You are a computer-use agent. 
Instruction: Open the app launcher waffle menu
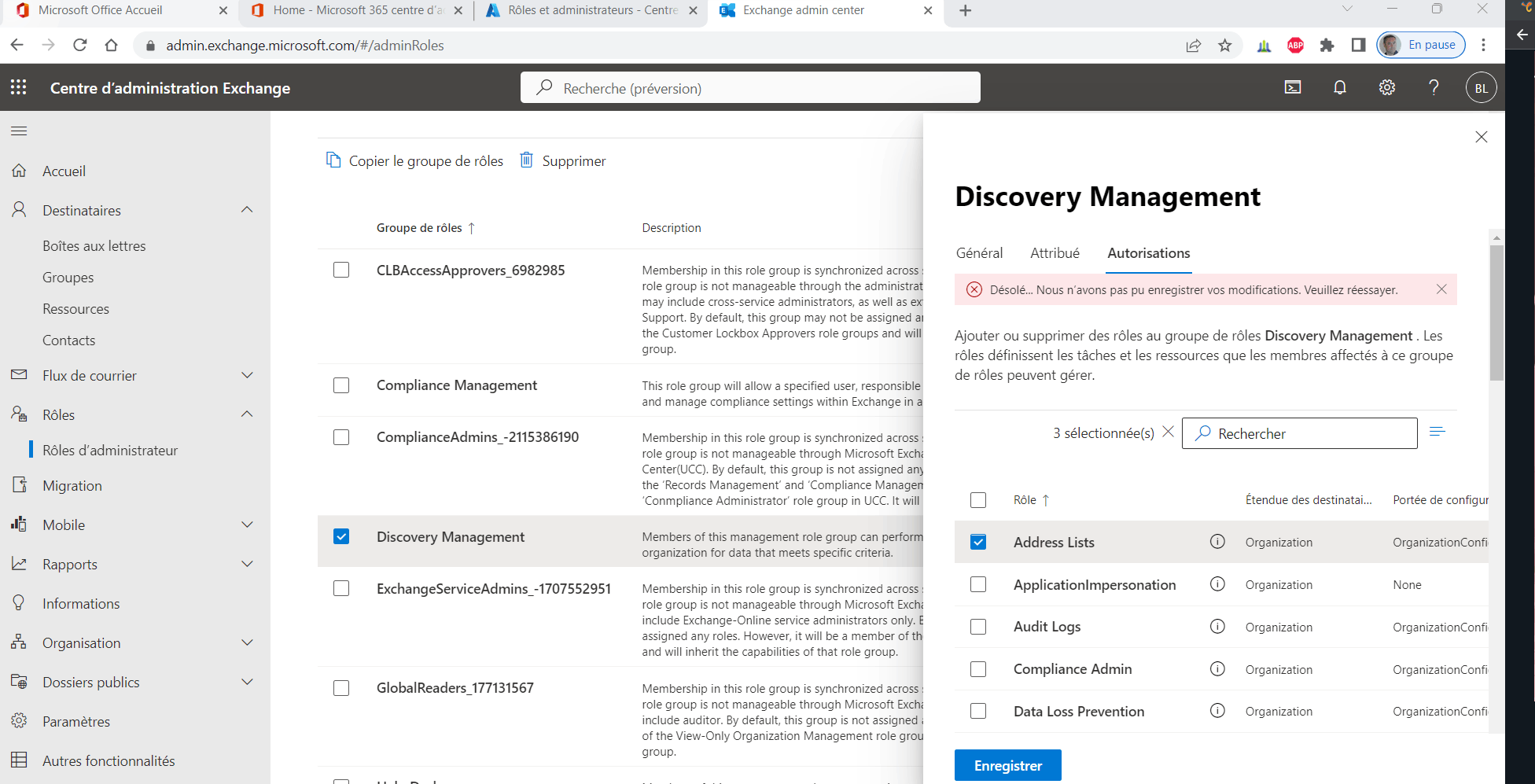(x=19, y=87)
